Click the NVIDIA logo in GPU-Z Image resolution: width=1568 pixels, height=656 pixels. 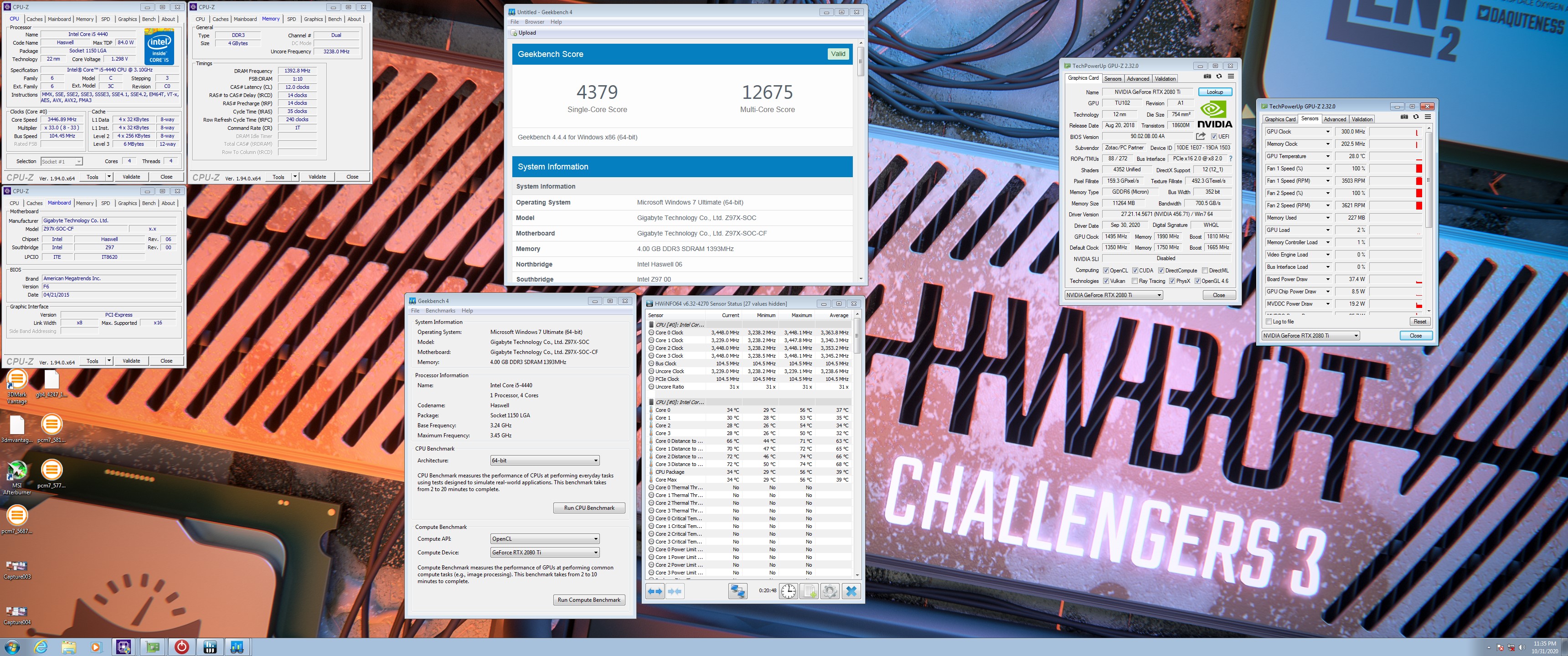pyautogui.click(x=1214, y=114)
